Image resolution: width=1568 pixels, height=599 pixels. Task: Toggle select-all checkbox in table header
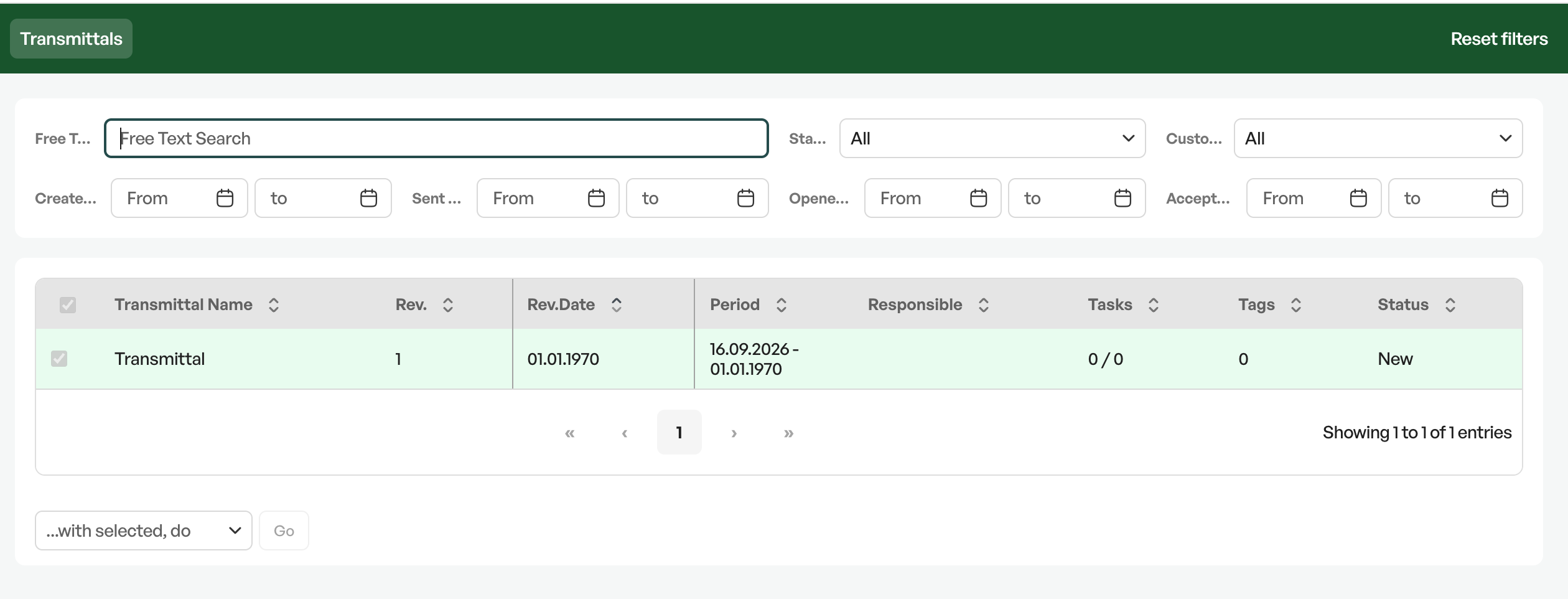(68, 304)
